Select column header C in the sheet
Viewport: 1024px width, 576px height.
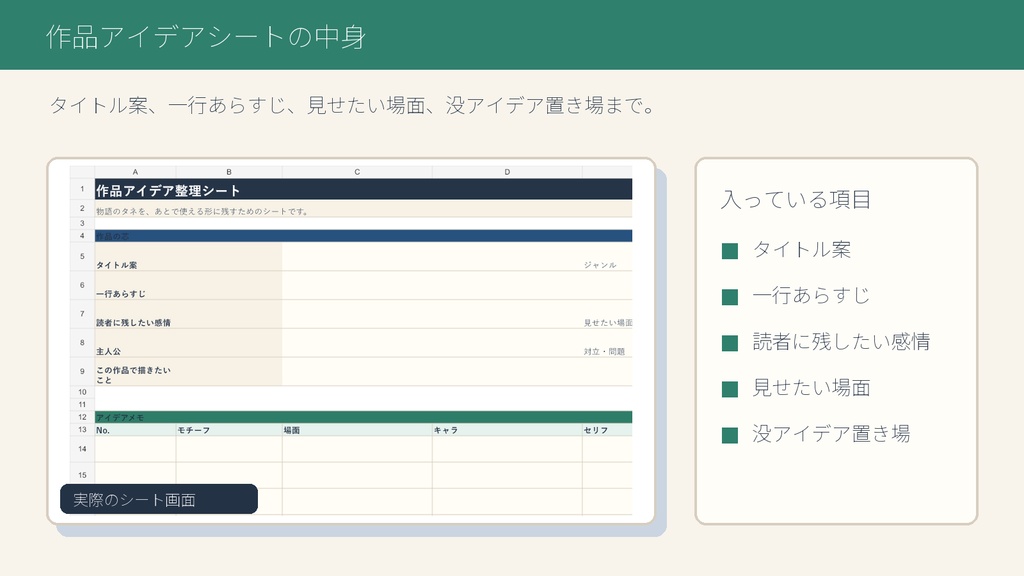tap(357, 172)
